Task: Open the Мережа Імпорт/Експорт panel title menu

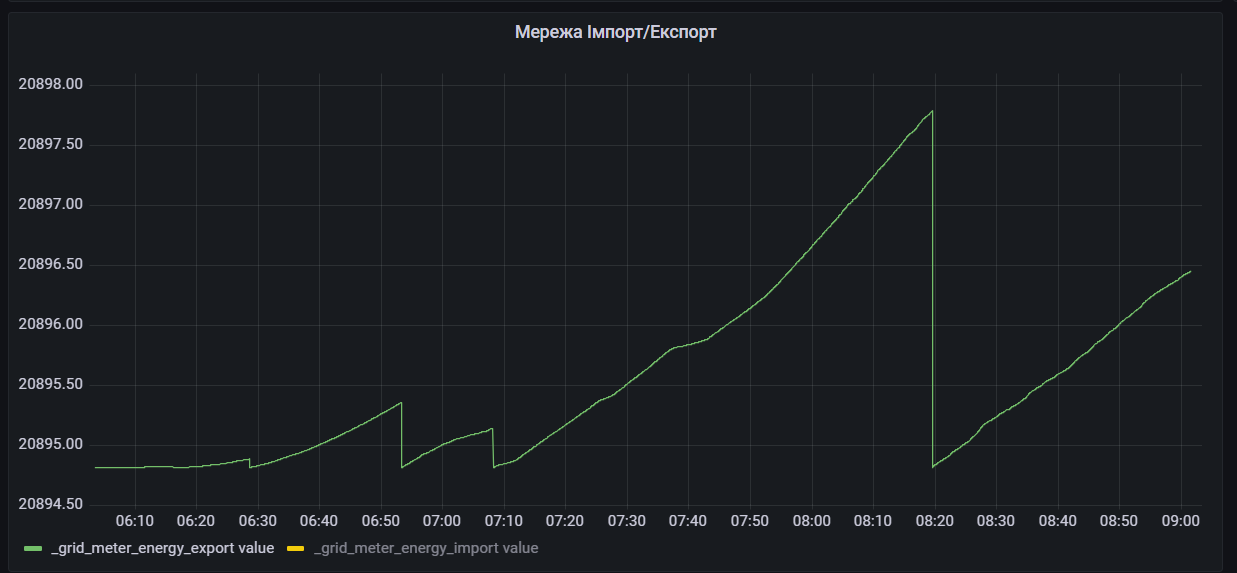Action: 616,32
